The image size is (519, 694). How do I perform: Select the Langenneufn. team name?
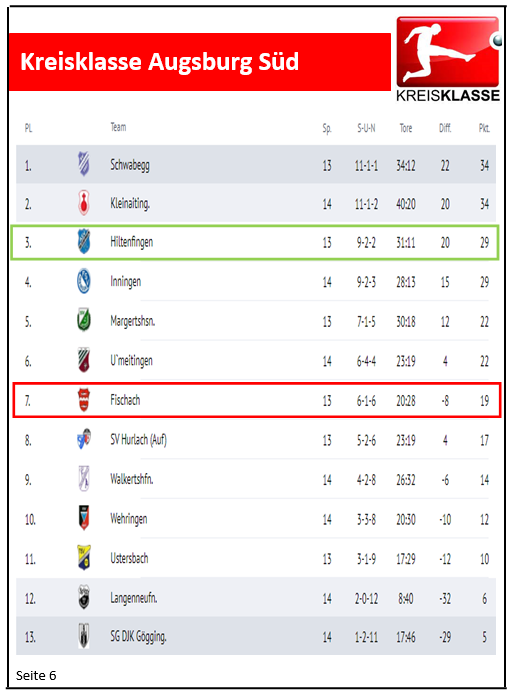[134, 598]
